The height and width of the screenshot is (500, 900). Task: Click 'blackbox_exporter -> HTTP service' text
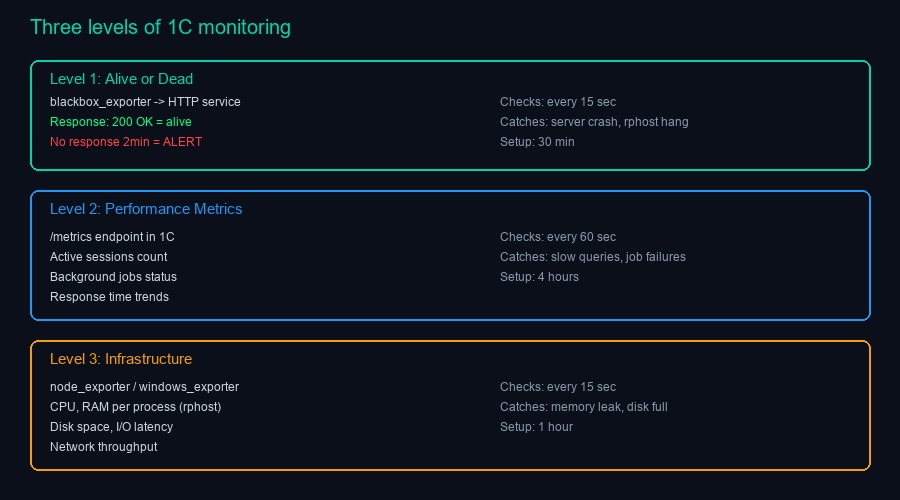coord(145,102)
